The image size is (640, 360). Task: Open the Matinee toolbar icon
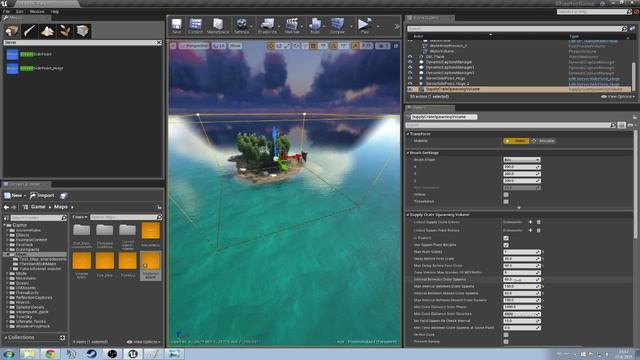292,26
